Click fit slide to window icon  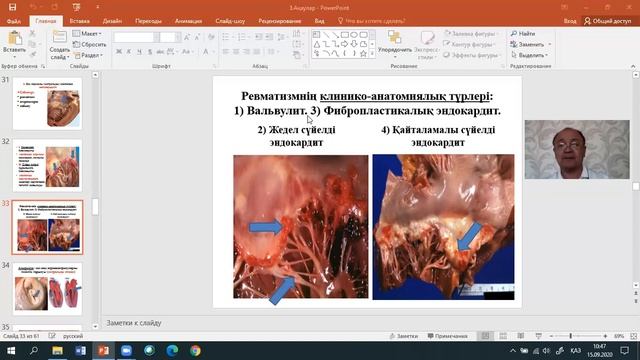point(633,336)
